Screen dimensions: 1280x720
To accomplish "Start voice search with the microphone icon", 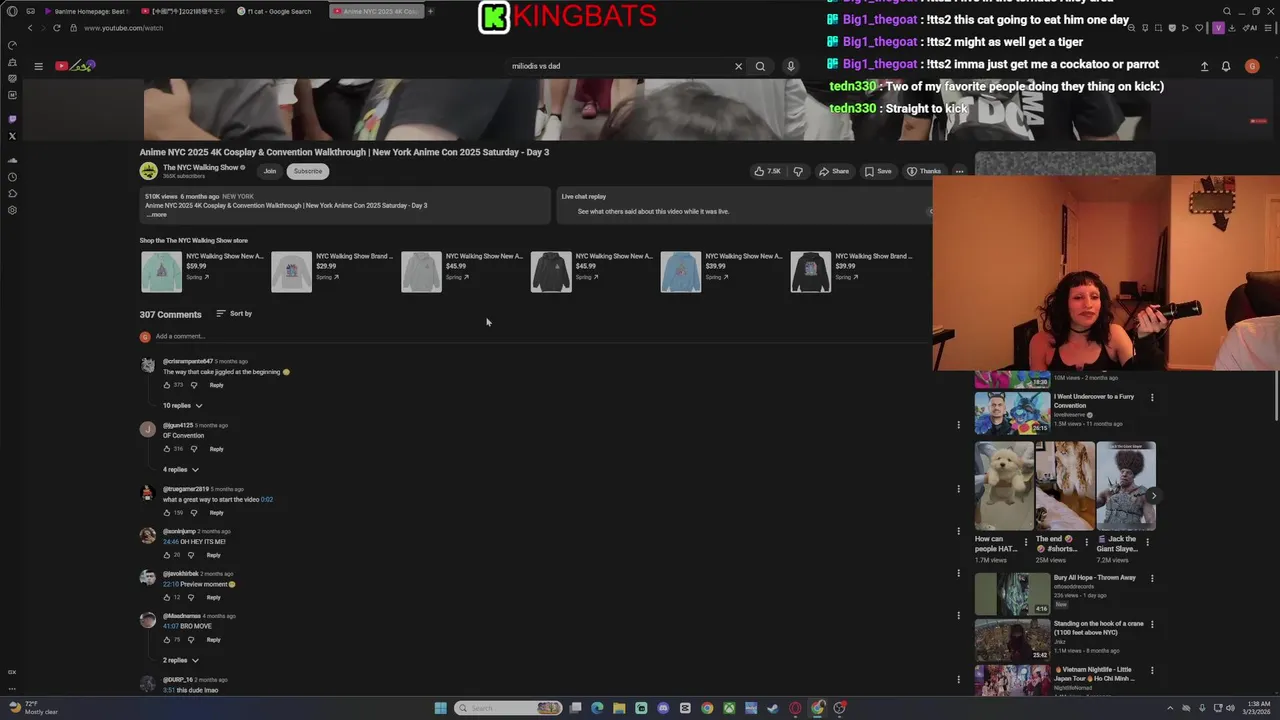I will [790, 66].
